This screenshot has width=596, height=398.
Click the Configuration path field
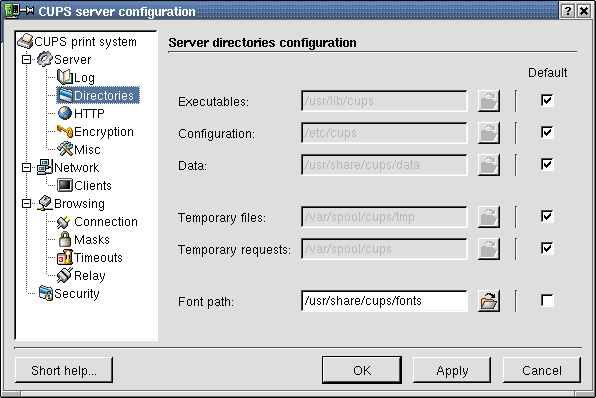coord(384,133)
